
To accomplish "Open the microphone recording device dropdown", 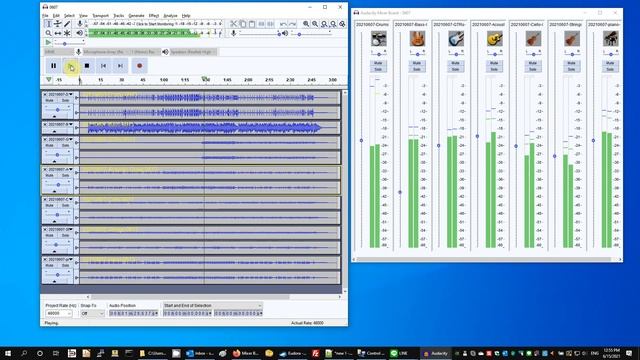I will [x=105, y=52].
